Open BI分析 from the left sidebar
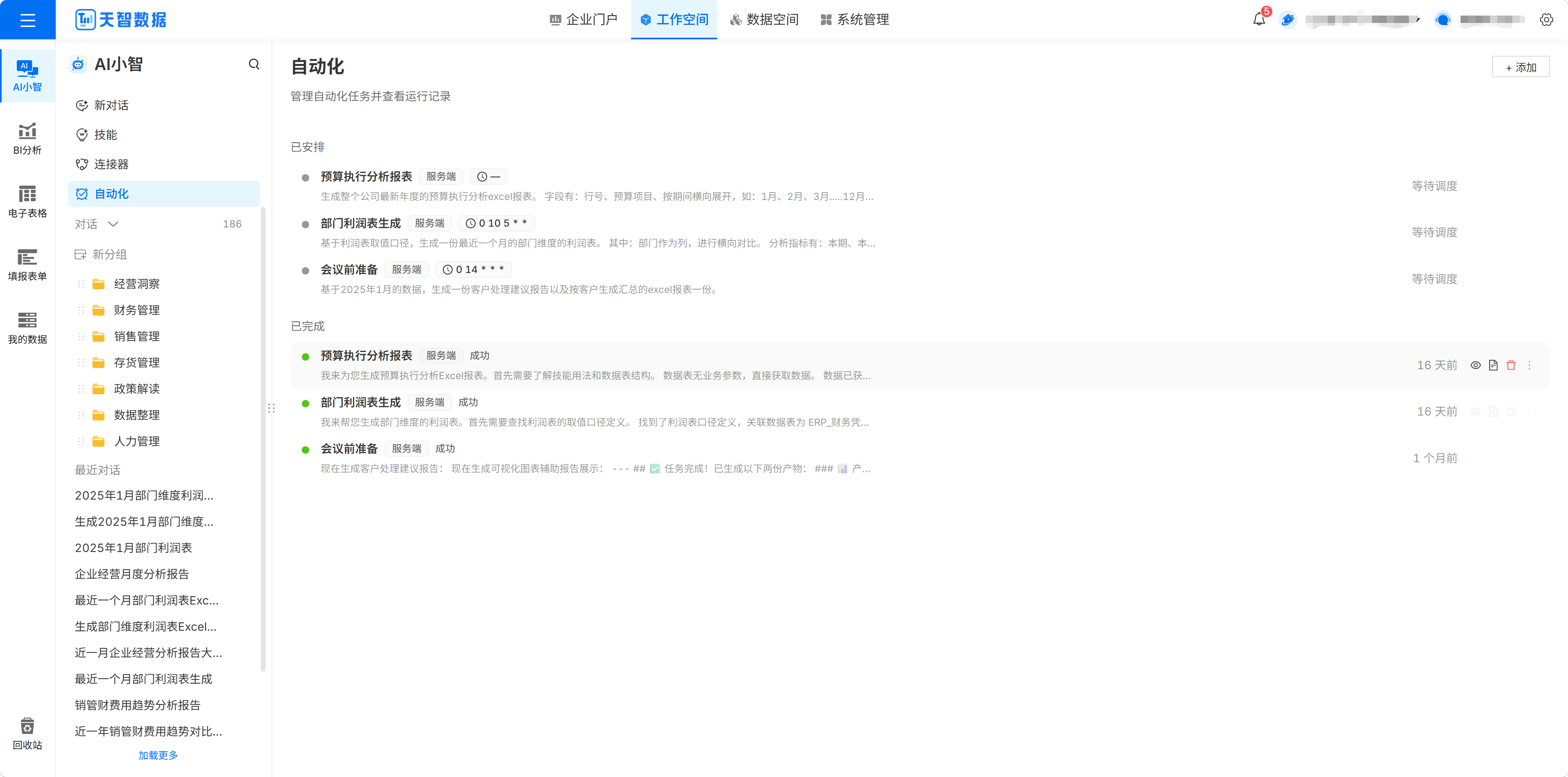This screenshot has width=1568, height=777. click(27, 139)
